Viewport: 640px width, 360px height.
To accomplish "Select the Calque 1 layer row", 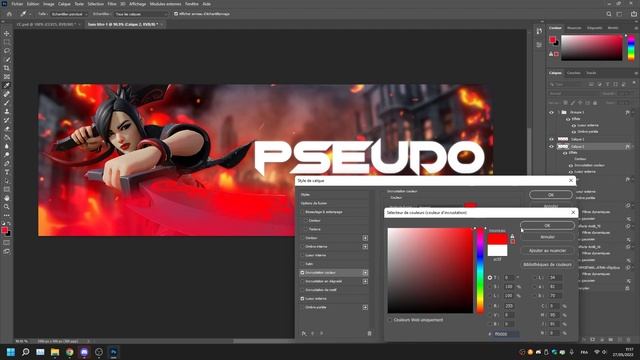I will 591,139.
